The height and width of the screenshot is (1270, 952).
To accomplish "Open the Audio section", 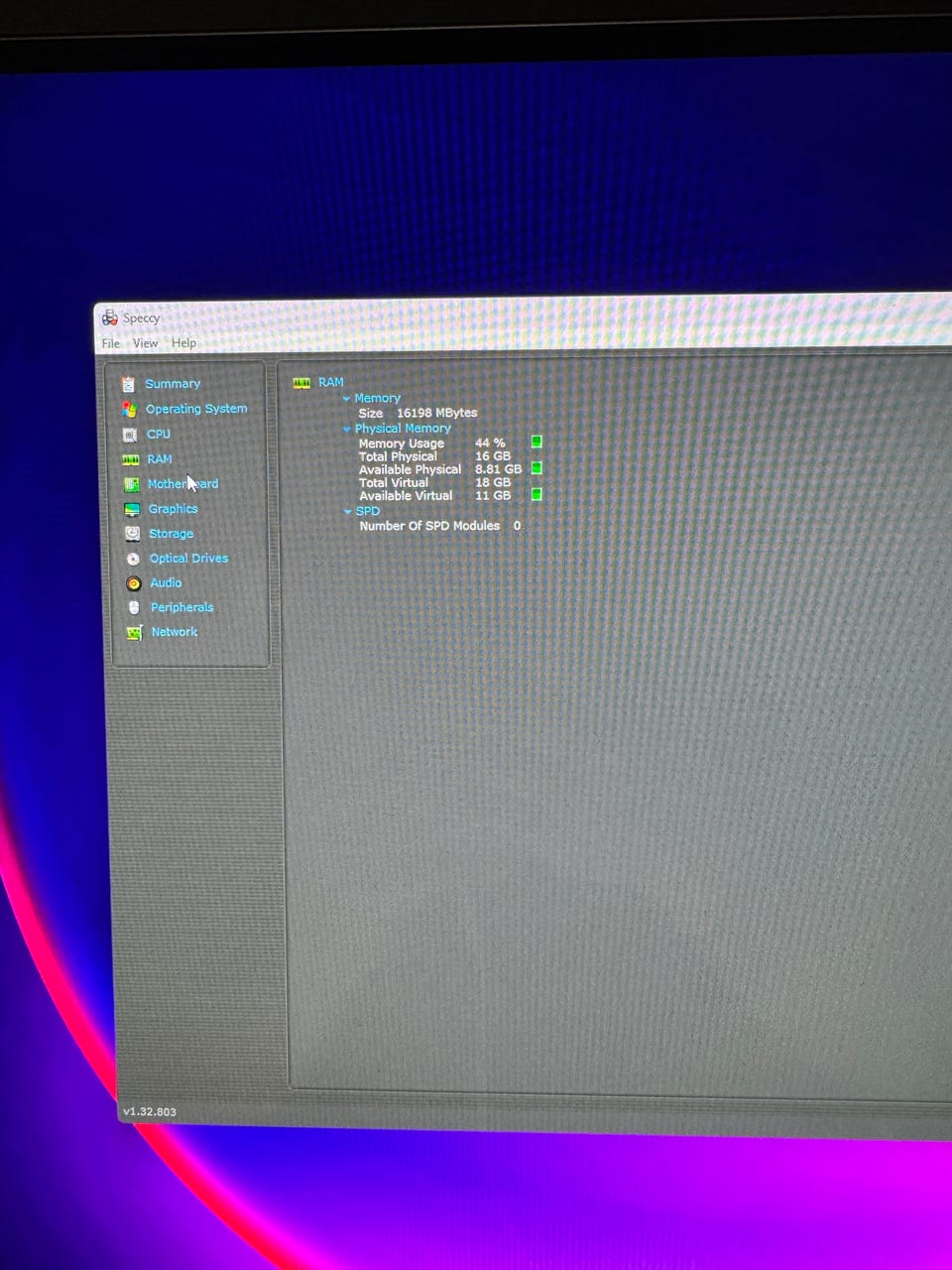I will pyautogui.click(x=166, y=583).
